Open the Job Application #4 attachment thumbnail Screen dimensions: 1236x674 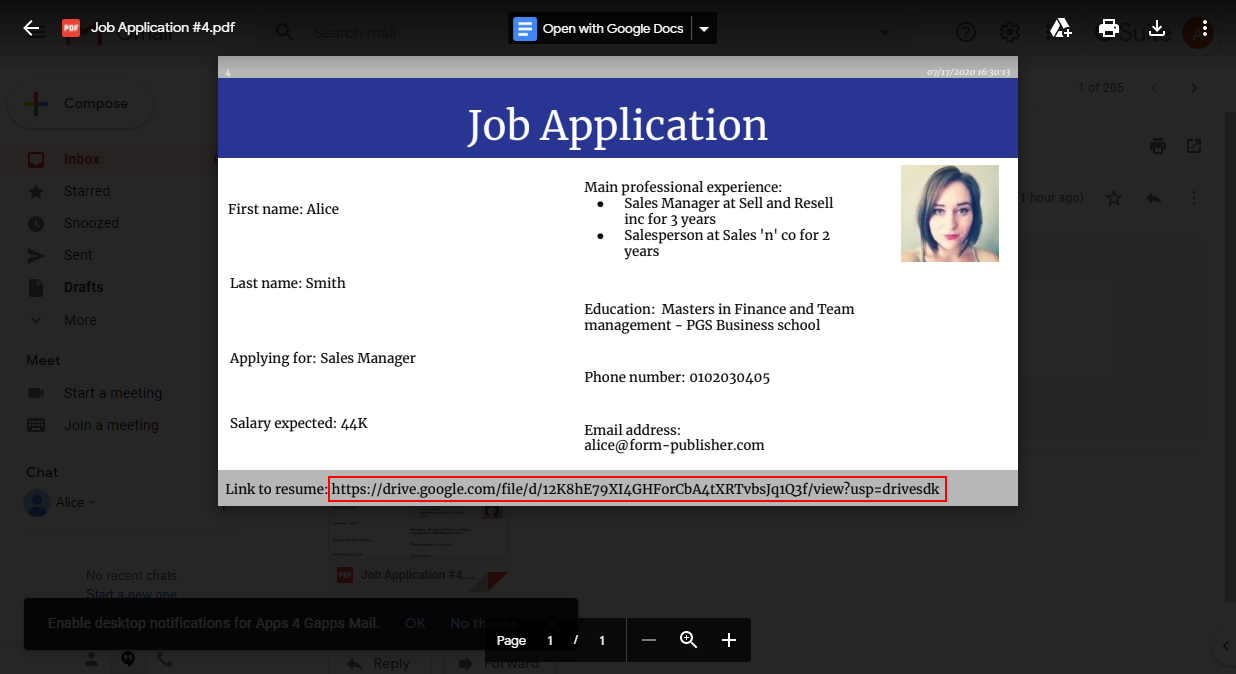click(x=418, y=550)
